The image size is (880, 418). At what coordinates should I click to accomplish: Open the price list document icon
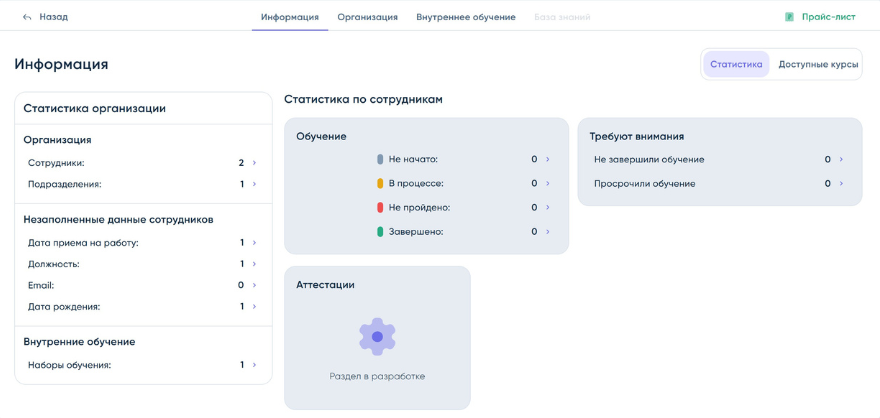pyautogui.click(x=789, y=17)
